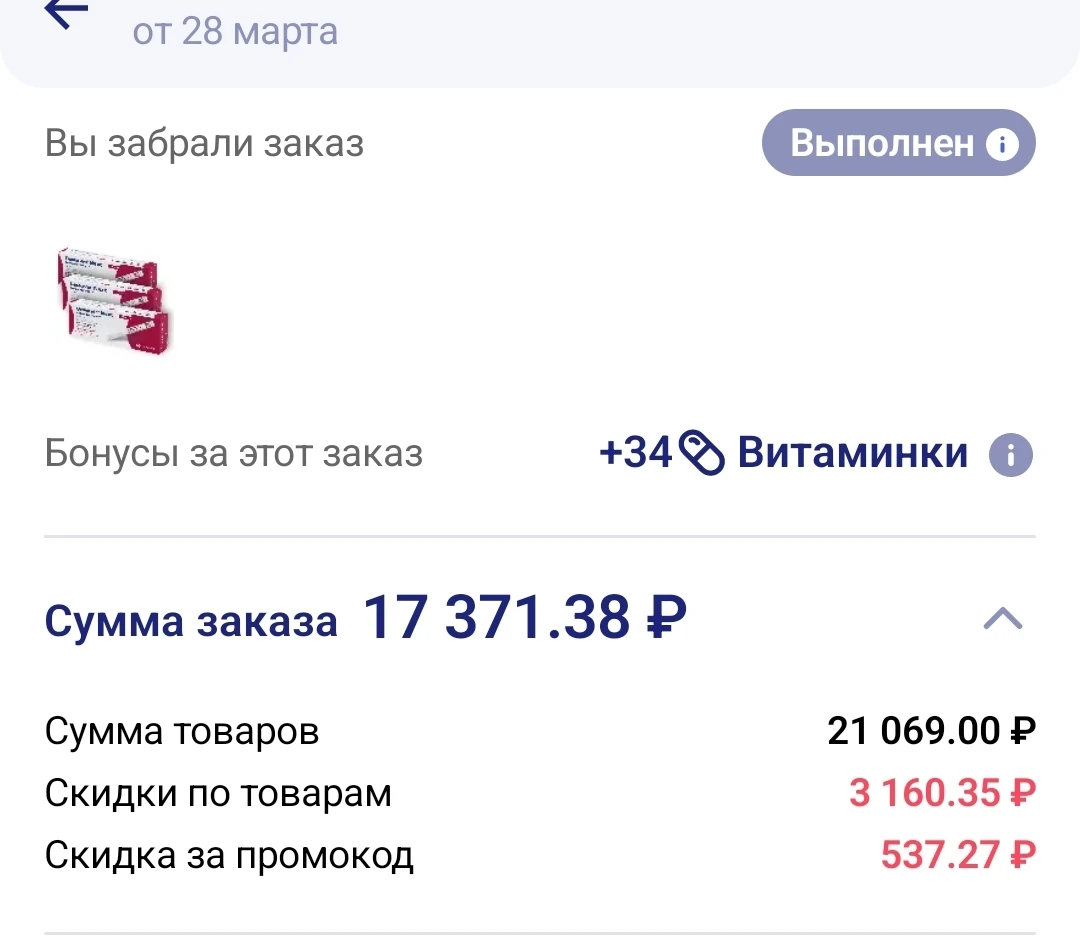Select the Витаминки bonus text
This screenshot has height=946, width=1080.
[852, 454]
